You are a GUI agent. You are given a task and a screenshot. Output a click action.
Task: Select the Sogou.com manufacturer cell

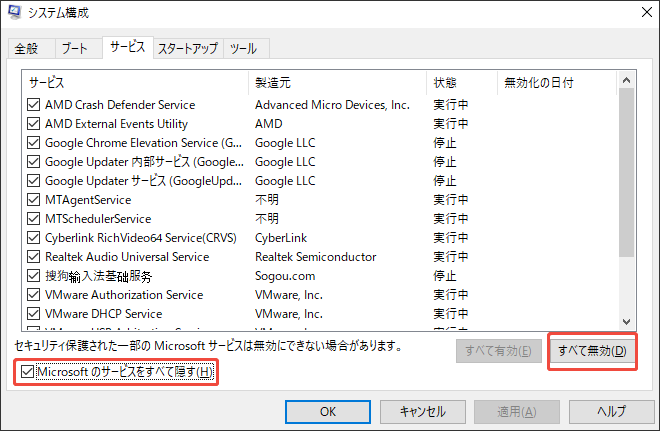(x=285, y=276)
